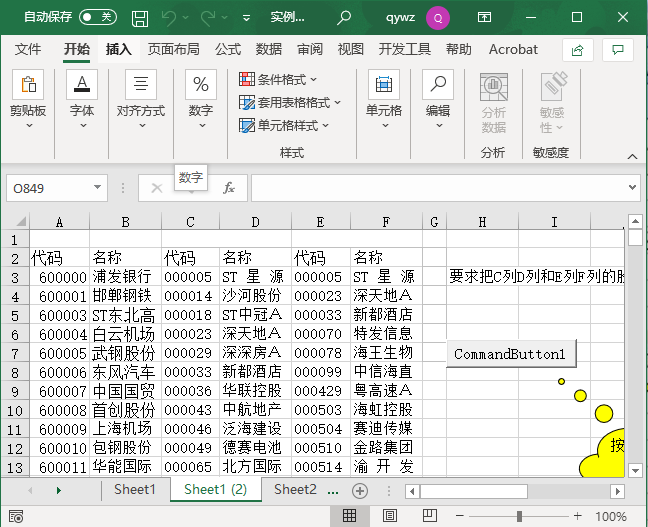Click the 分析数据 analyze data icon

(x=494, y=103)
